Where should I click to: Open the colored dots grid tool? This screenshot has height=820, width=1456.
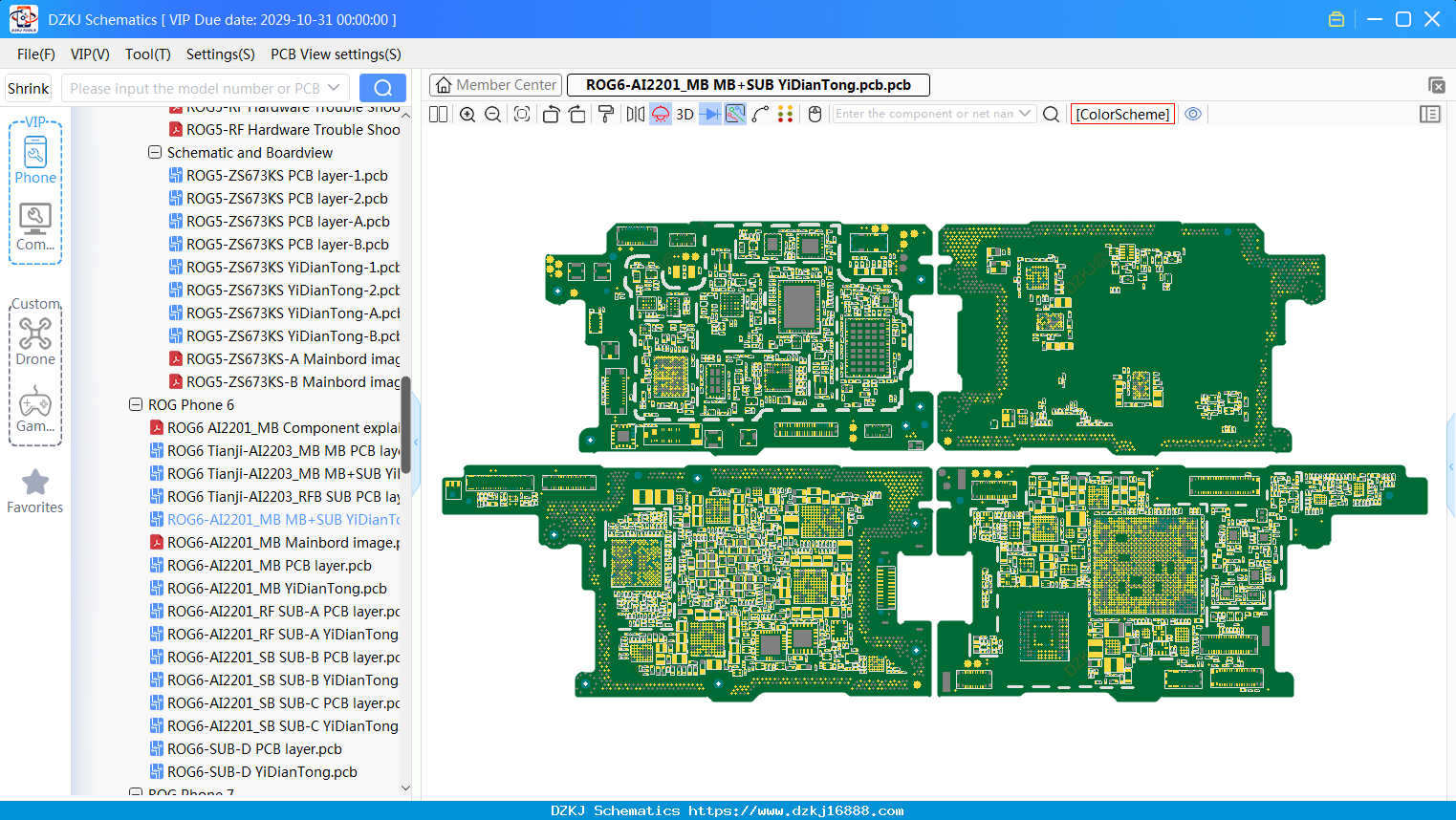[786, 114]
